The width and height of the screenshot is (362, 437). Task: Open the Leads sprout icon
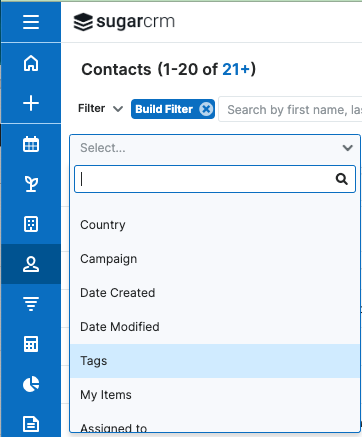click(x=31, y=184)
